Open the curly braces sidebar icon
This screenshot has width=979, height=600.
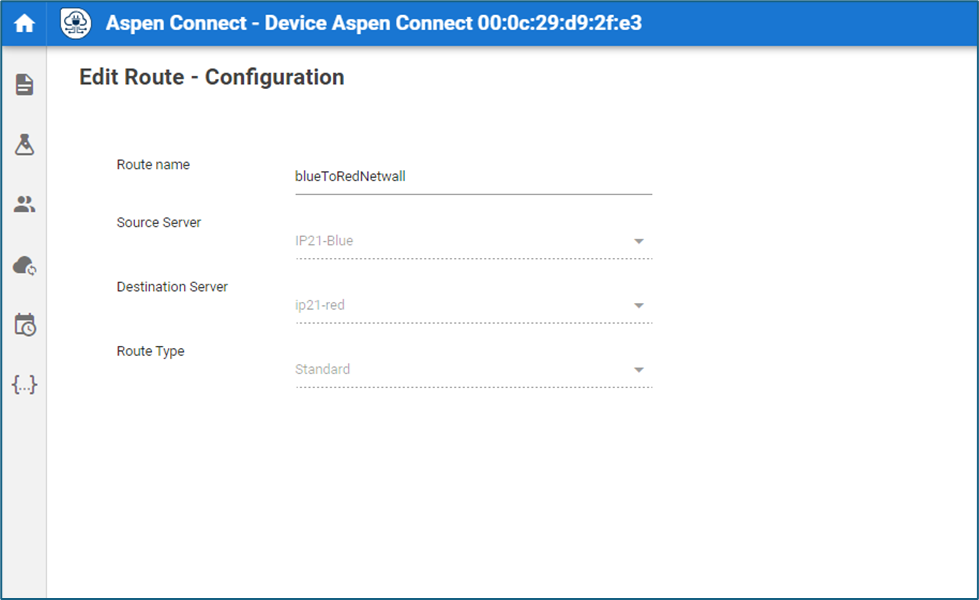pyautogui.click(x=24, y=385)
